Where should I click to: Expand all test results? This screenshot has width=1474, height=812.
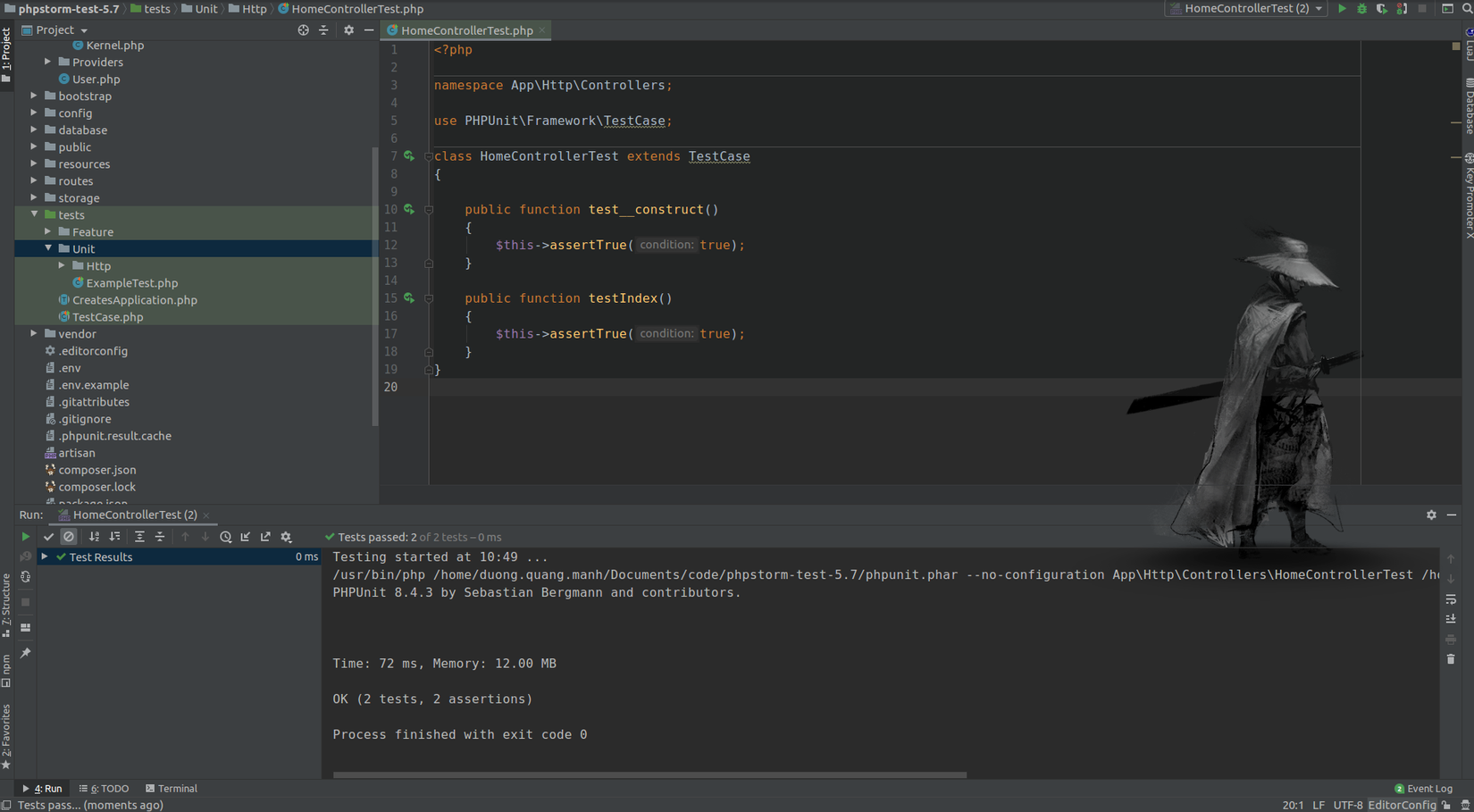(x=139, y=537)
